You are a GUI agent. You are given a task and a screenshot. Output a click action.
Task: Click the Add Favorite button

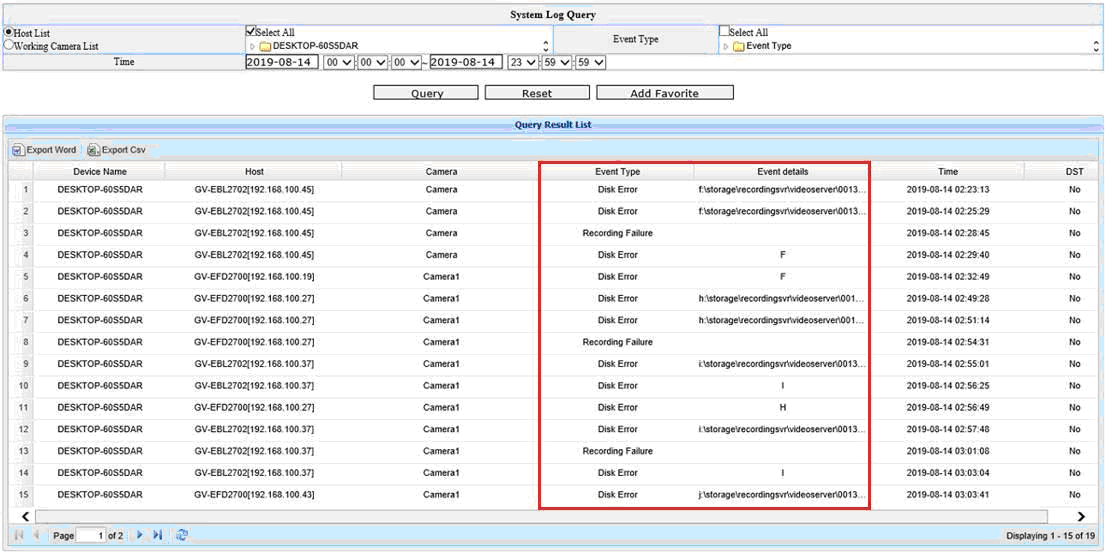coord(664,93)
